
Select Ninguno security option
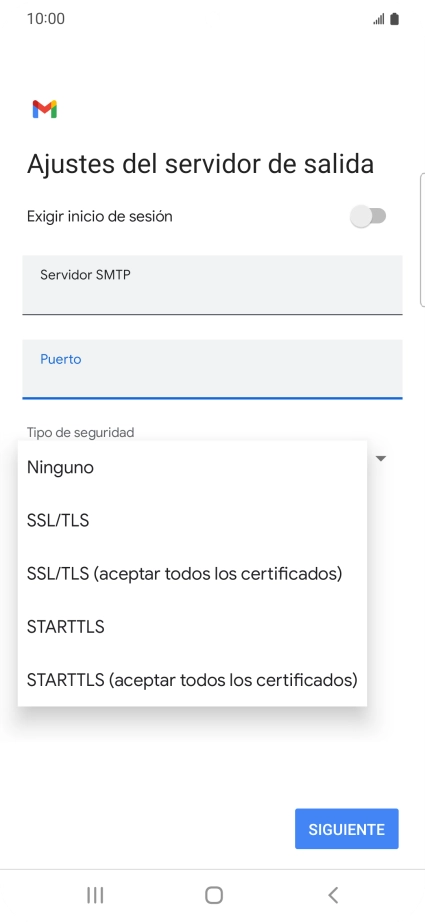point(192,467)
